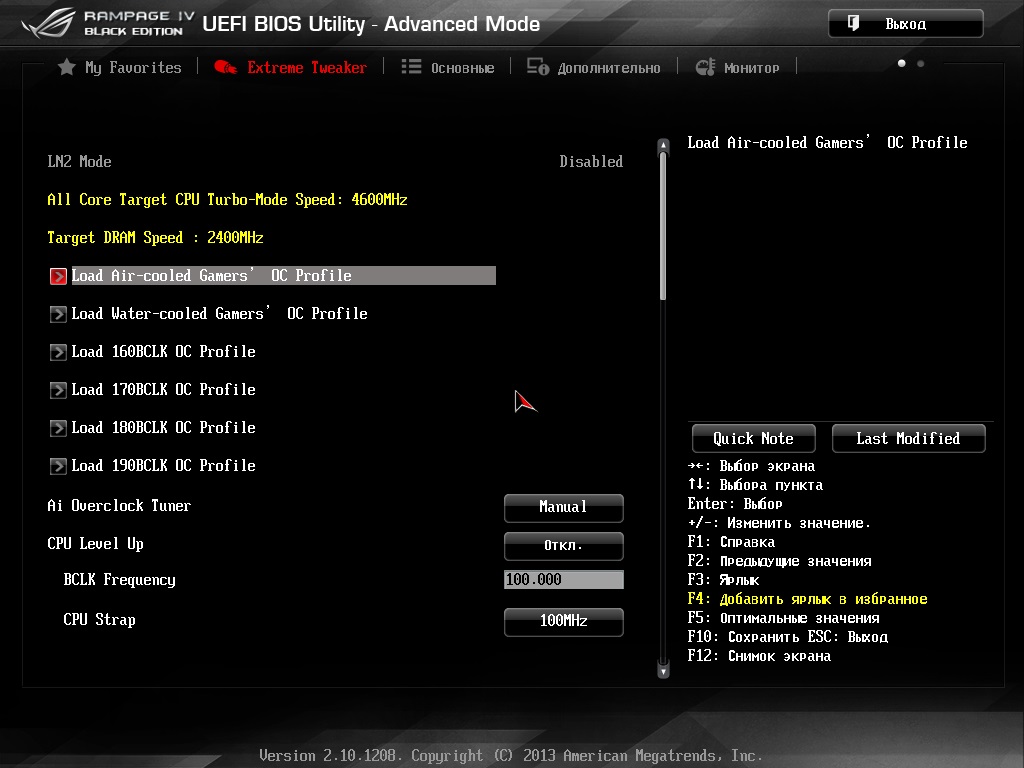Click the Version 2.10.1208 copyright text

click(x=511, y=756)
